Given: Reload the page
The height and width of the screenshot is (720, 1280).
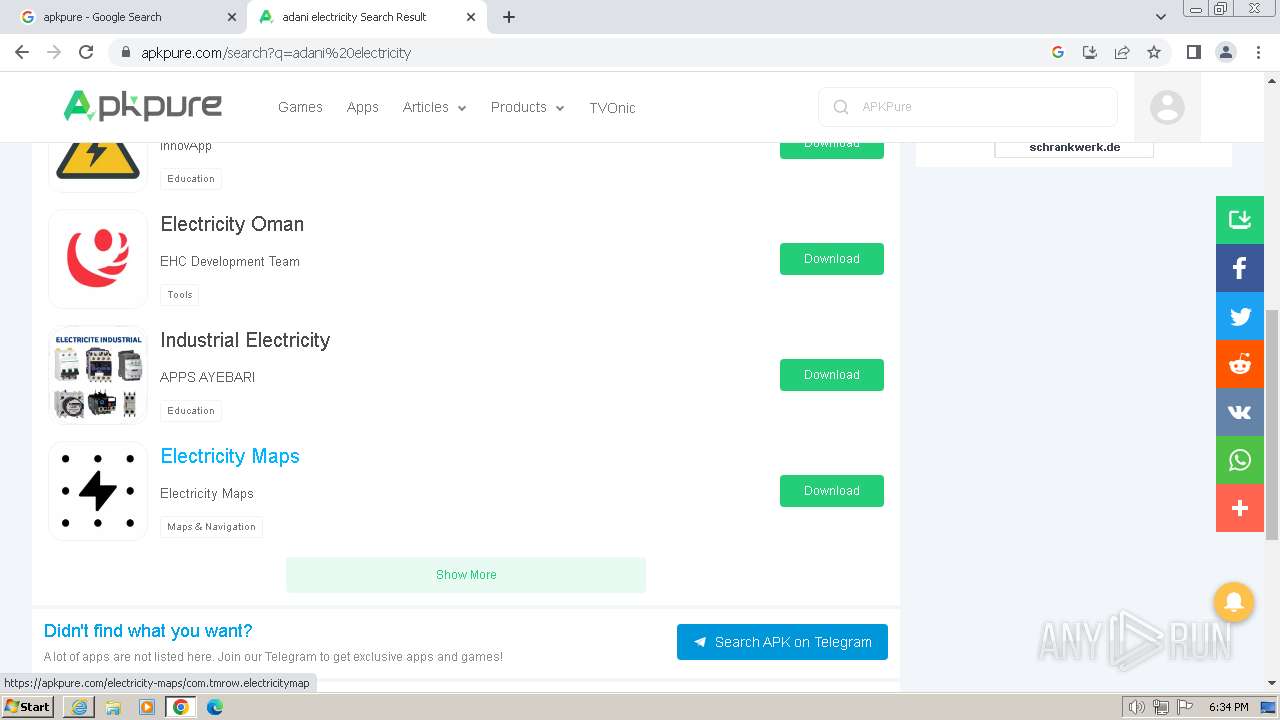Looking at the screenshot, I should click(86, 52).
